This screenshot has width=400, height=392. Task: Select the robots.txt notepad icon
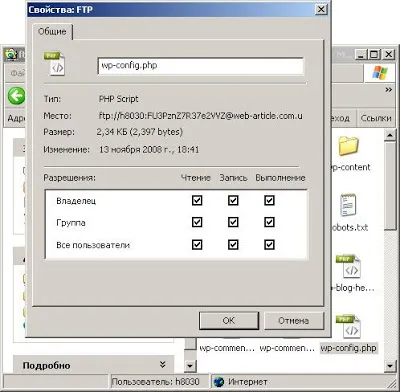(x=349, y=205)
